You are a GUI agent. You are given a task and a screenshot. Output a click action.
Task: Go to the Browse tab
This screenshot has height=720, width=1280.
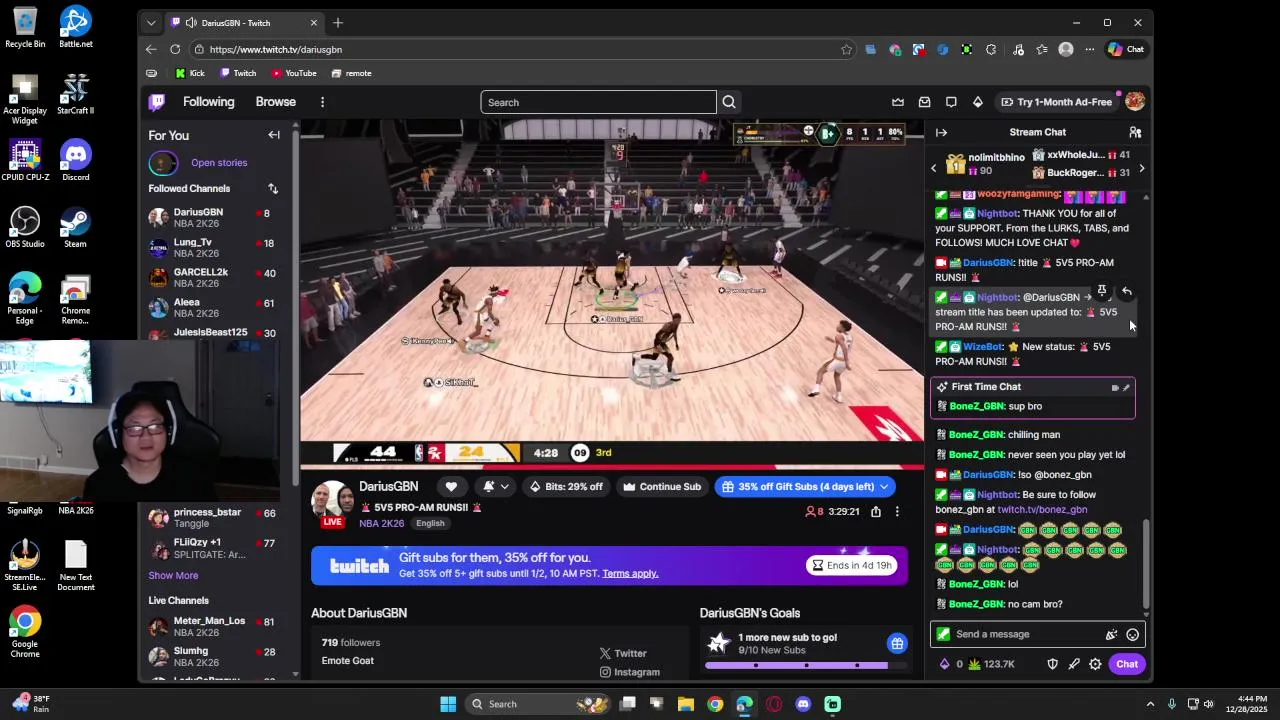[275, 102]
